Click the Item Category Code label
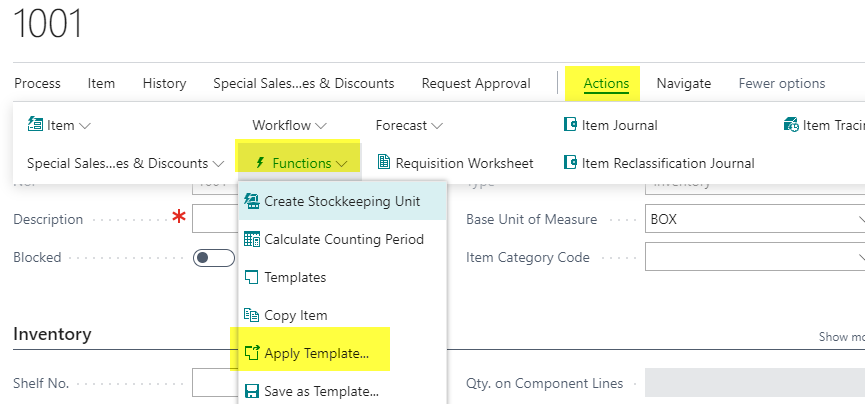The image size is (865, 404). [528, 258]
